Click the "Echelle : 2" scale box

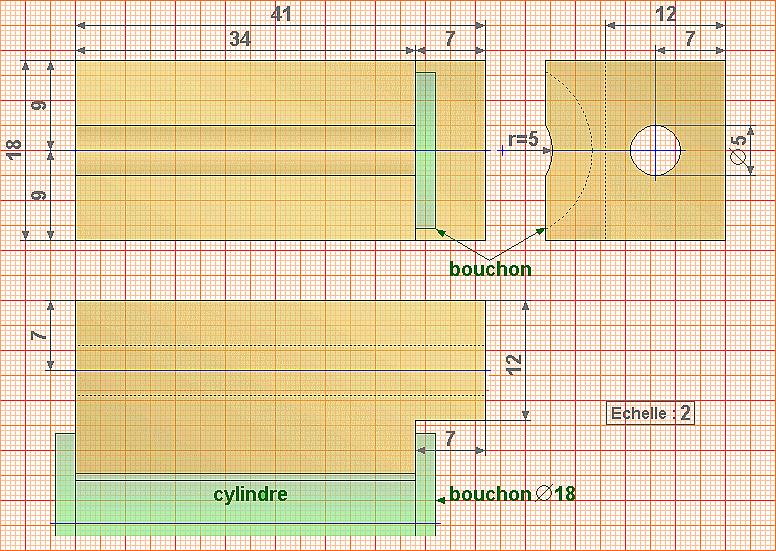click(x=651, y=413)
